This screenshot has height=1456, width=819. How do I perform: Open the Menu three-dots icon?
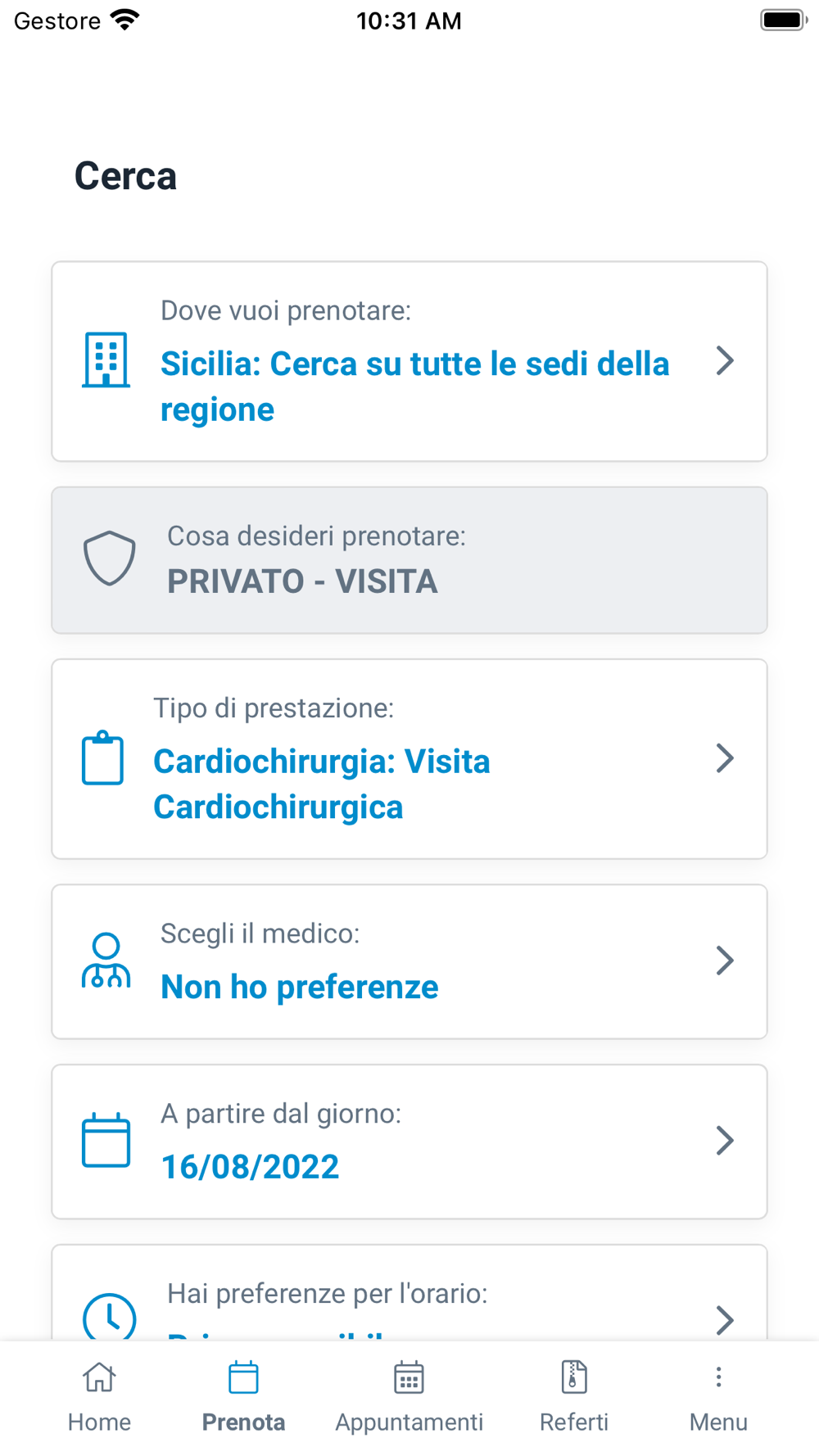coord(718,1377)
